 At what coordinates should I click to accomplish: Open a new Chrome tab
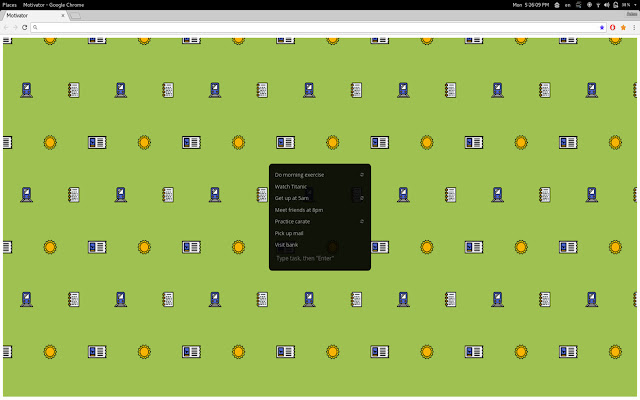click(x=76, y=16)
